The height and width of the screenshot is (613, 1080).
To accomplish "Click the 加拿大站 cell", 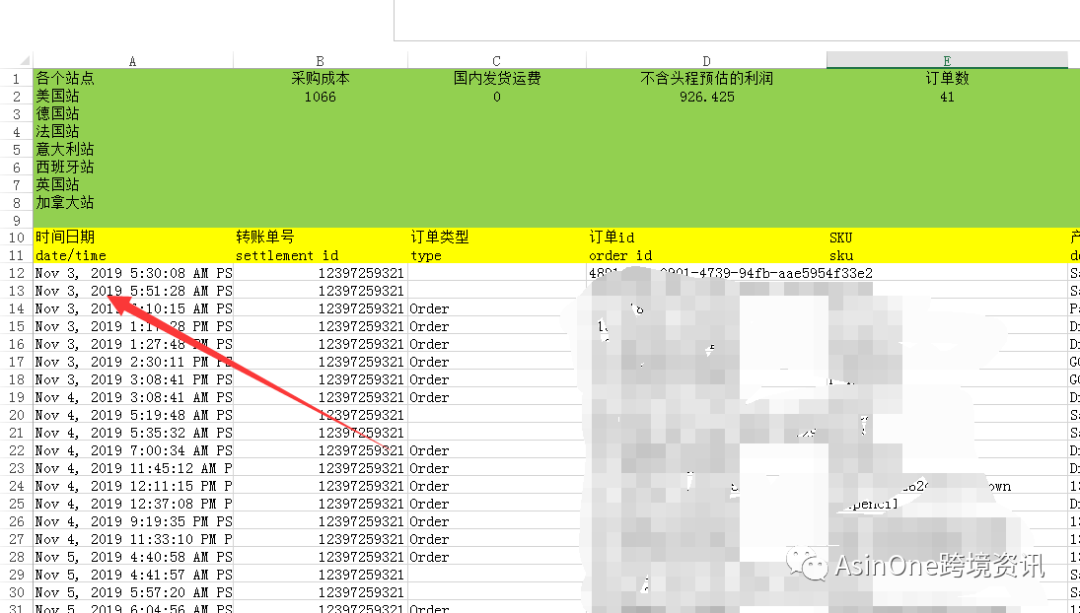I will pos(133,202).
